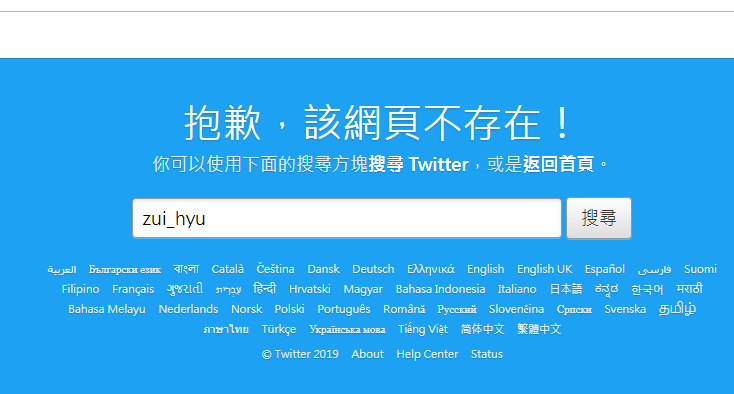734x394 pixels.
Task: Switch language to Slovenčina
Action: pos(516,309)
